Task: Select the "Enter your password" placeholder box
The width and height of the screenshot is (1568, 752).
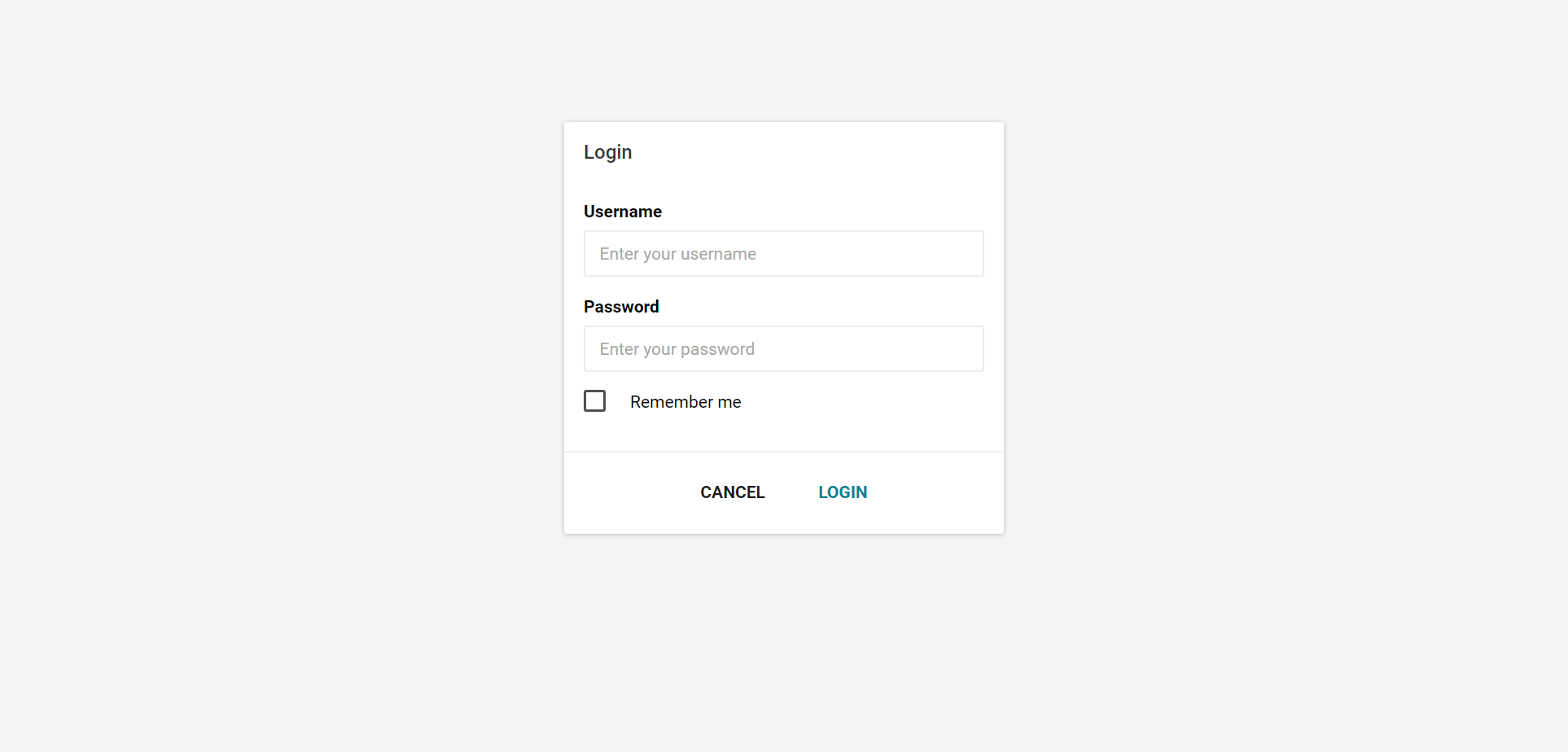Action: pos(783,349)
